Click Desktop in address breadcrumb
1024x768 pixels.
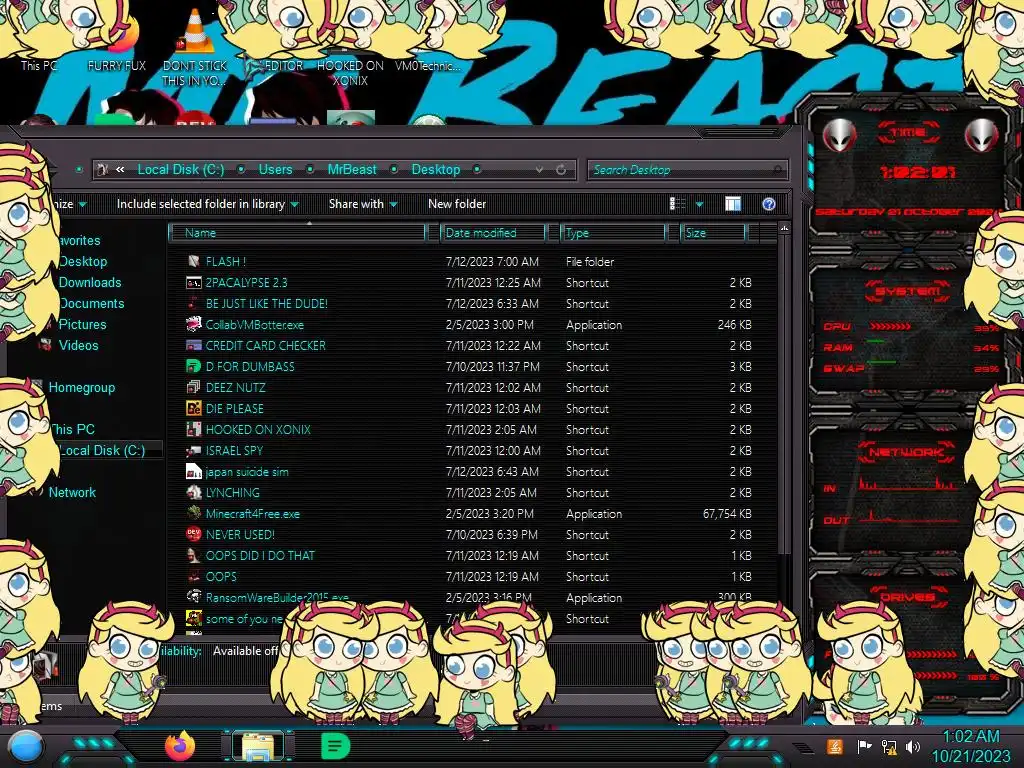point(436,170)
